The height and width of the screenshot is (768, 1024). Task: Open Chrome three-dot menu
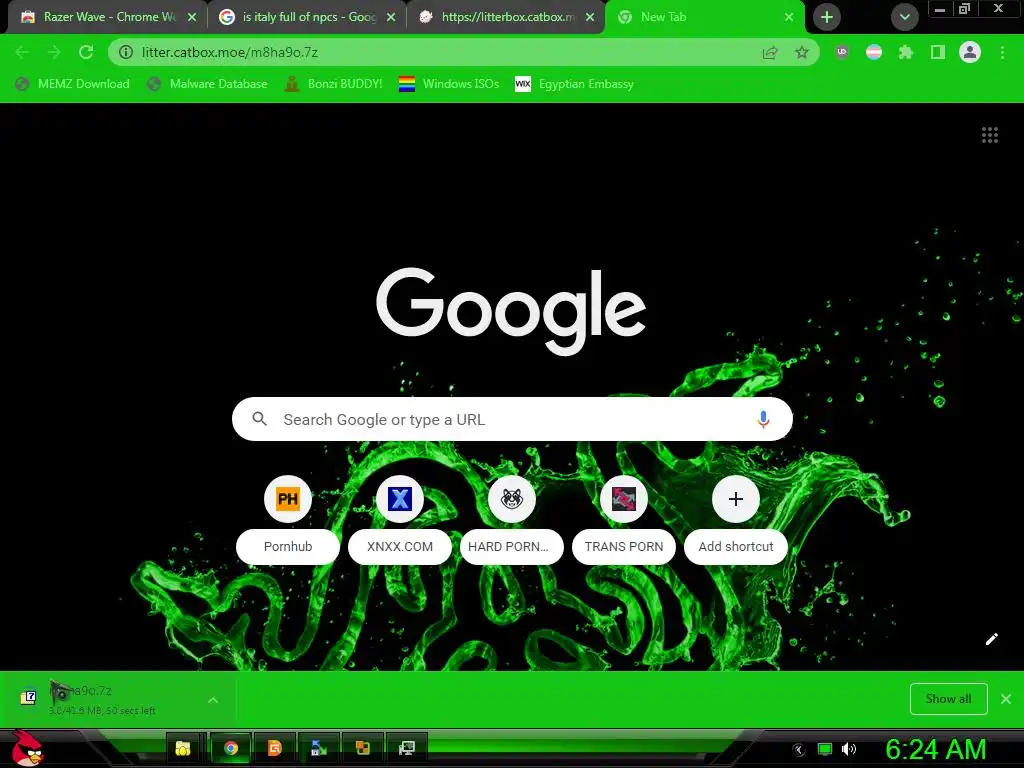click(x=1002, y=52)
